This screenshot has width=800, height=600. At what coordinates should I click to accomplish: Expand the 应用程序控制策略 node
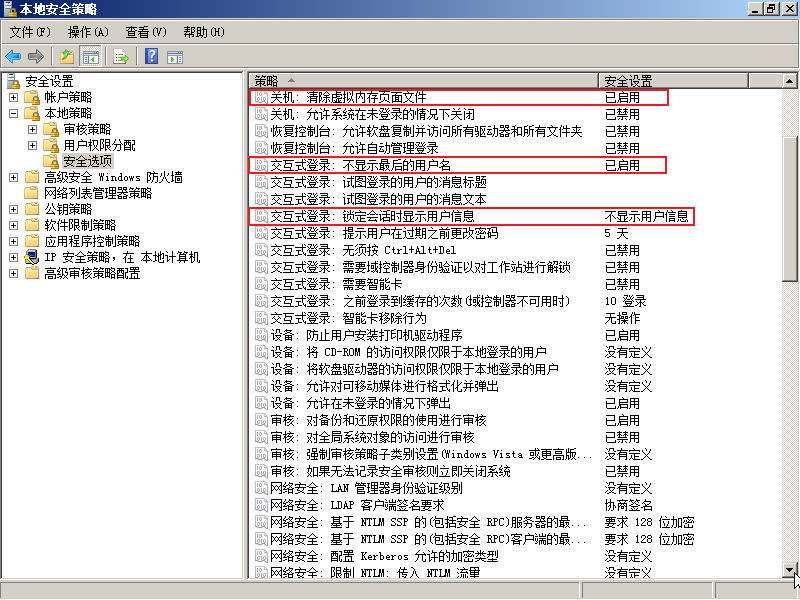coord(14,241)
